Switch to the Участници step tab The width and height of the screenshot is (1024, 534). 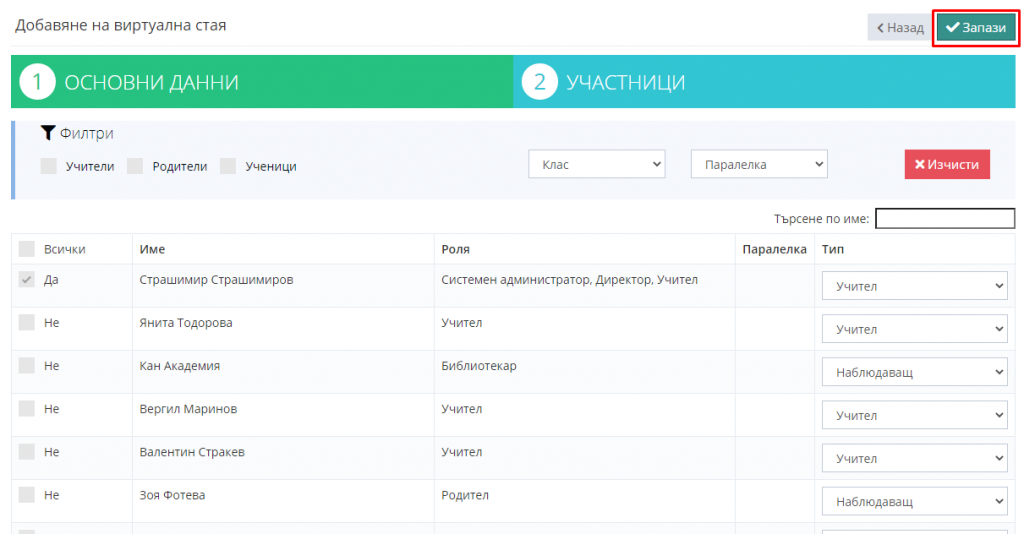tap(764, 82)
